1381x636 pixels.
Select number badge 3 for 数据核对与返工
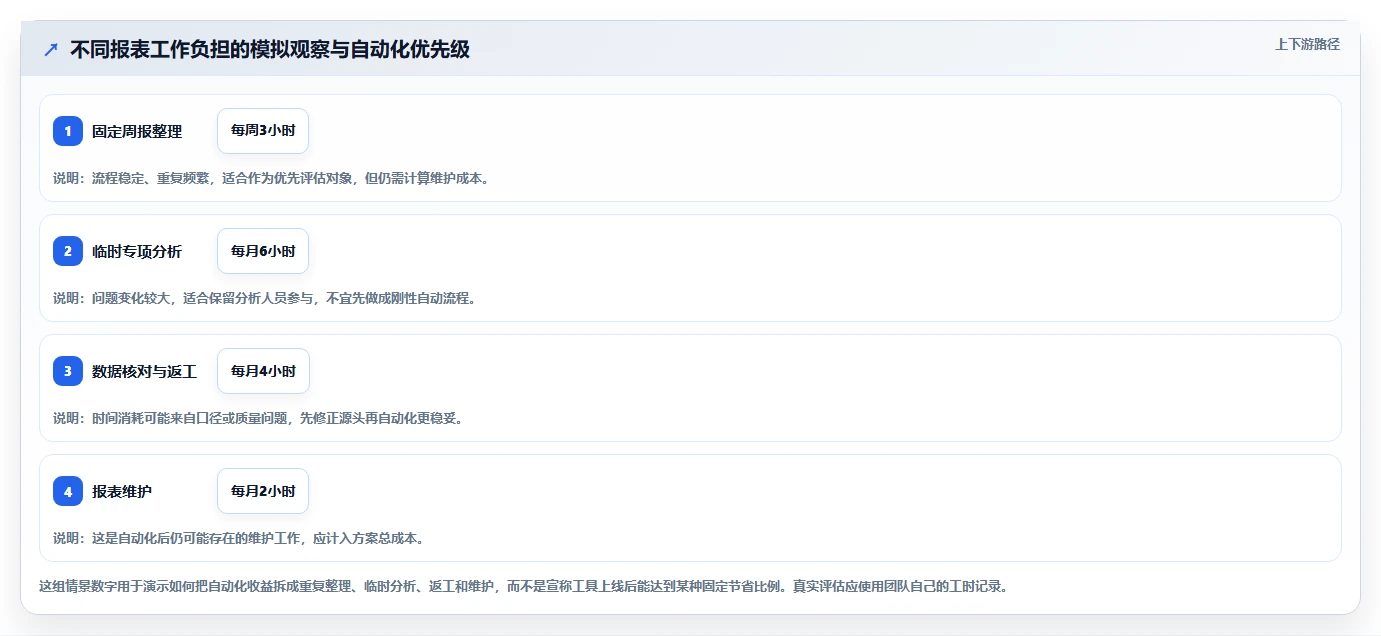(x=68, y=371)
